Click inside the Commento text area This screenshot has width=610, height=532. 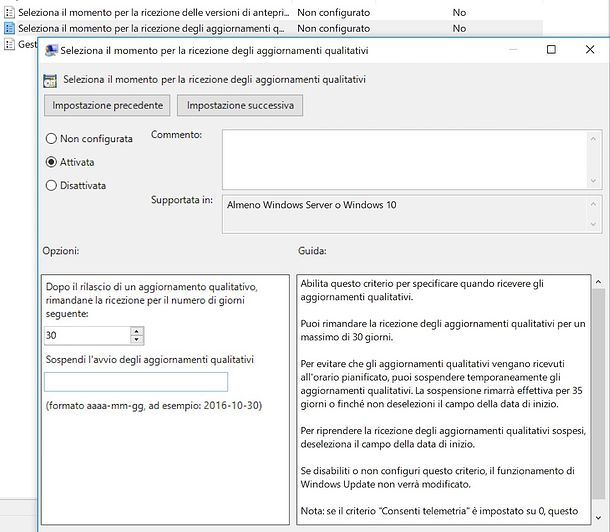405,159
